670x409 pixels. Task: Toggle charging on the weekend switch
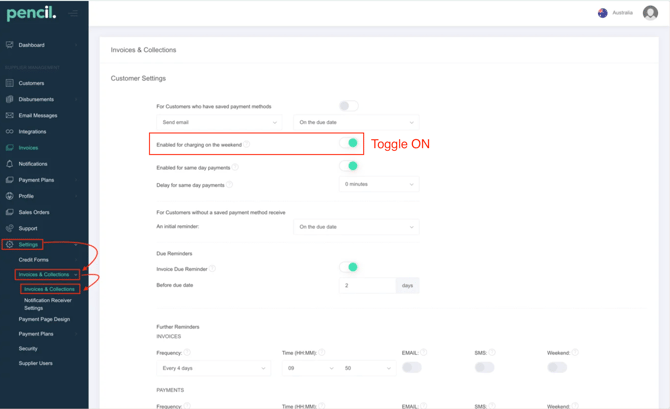(349, 143)
